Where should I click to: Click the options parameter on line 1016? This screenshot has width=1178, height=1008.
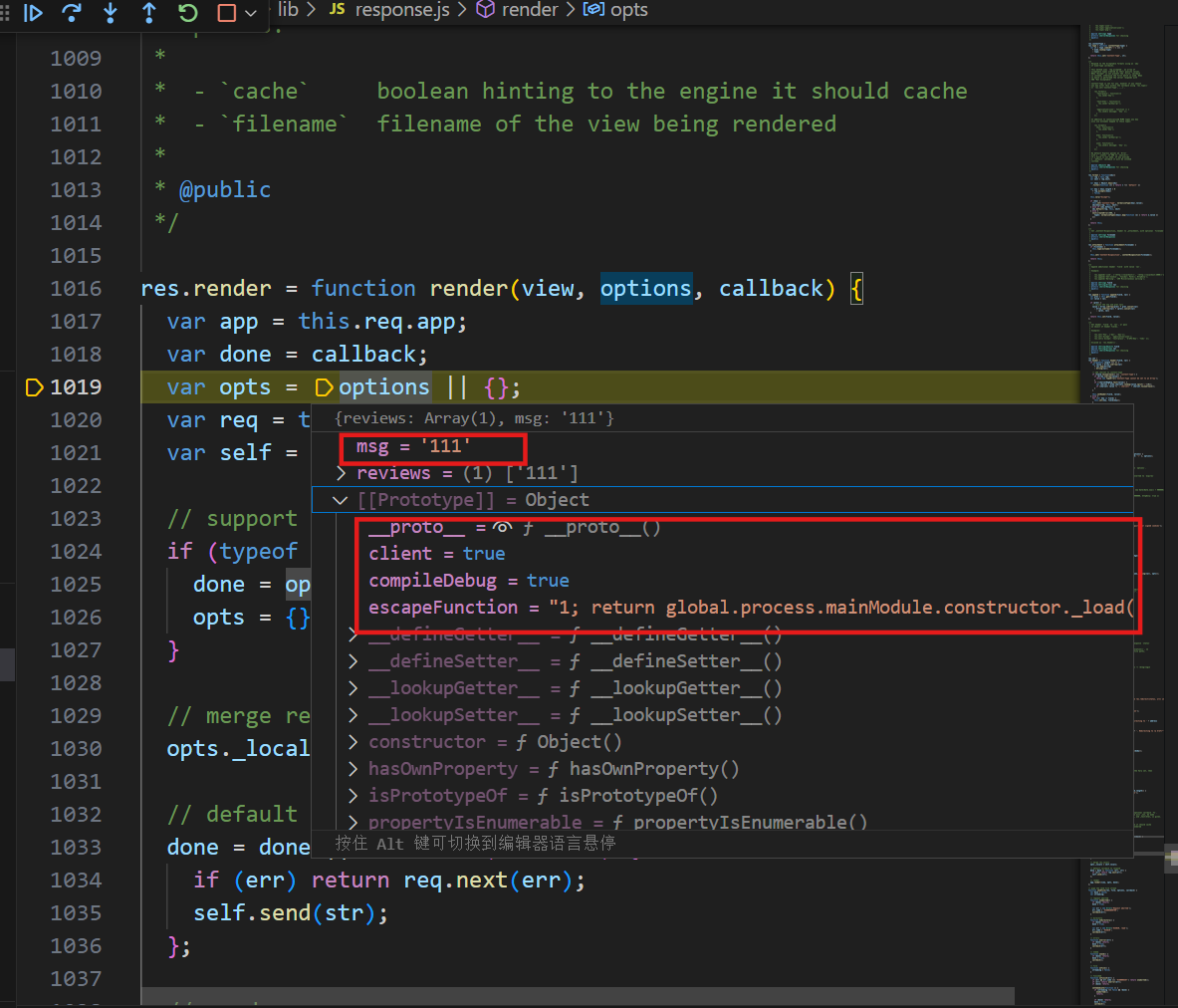(645, 289)
